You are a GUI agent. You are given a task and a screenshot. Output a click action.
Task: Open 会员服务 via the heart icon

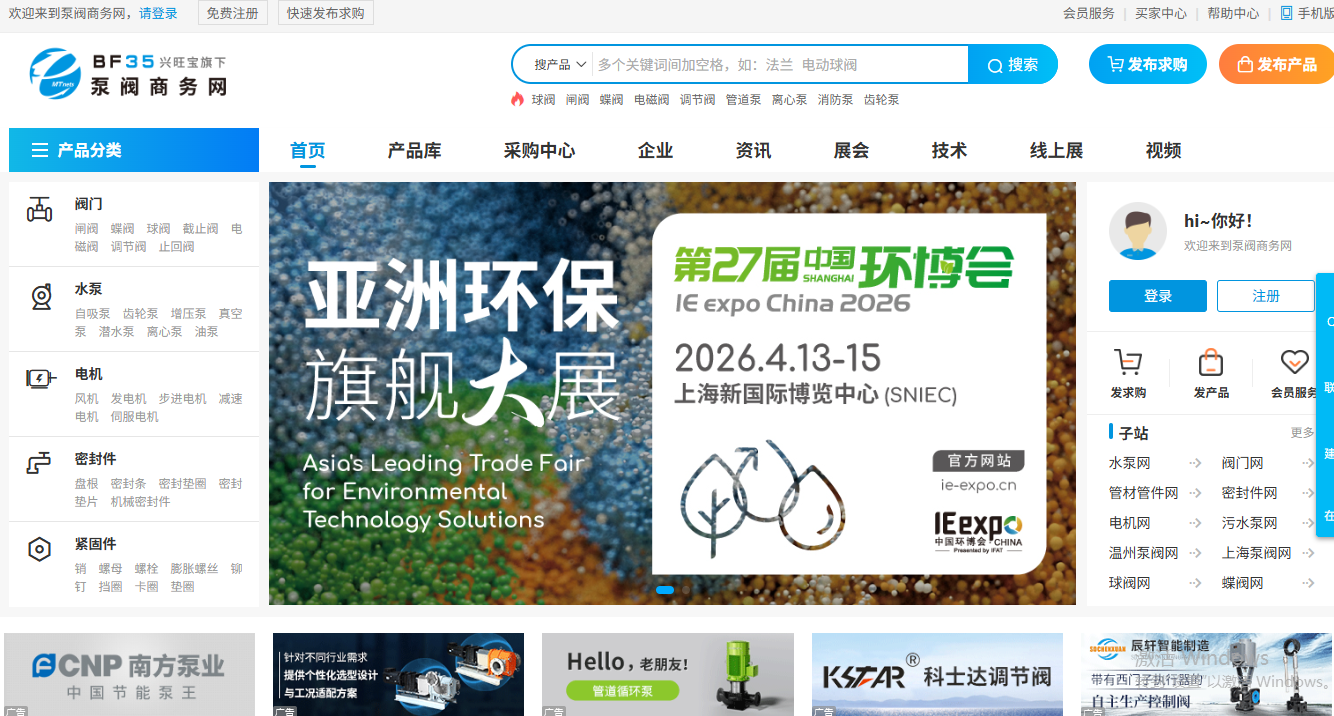pos(1293,360)
